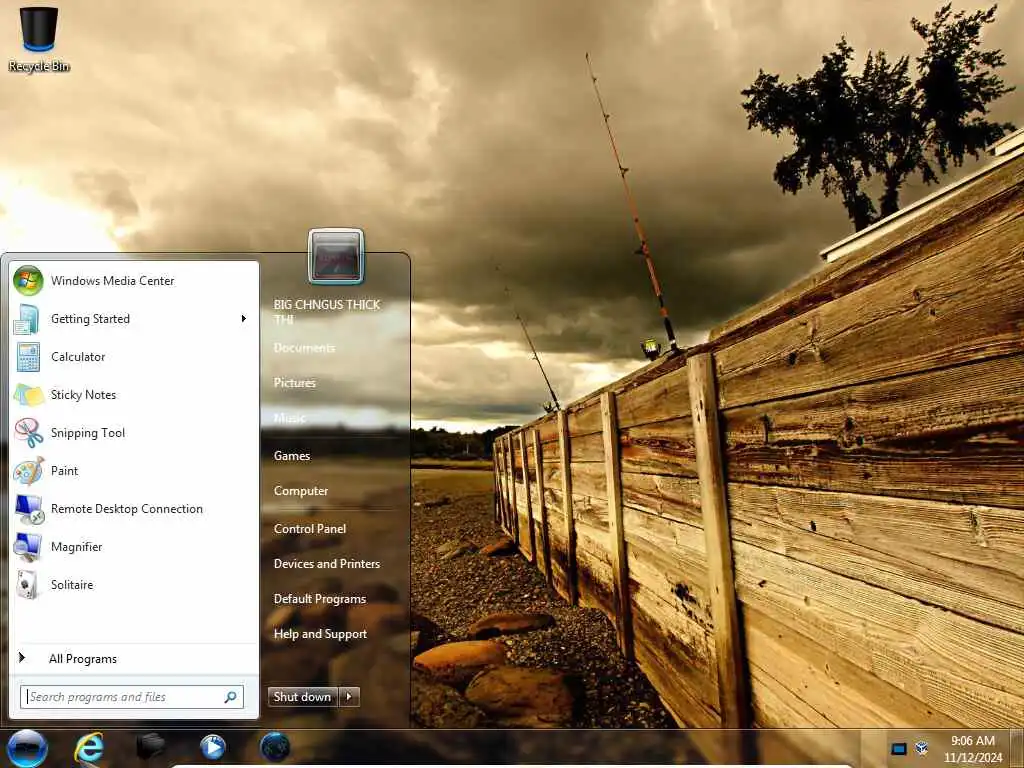
Task: Click the user account picture
Action: coord(336,257)
